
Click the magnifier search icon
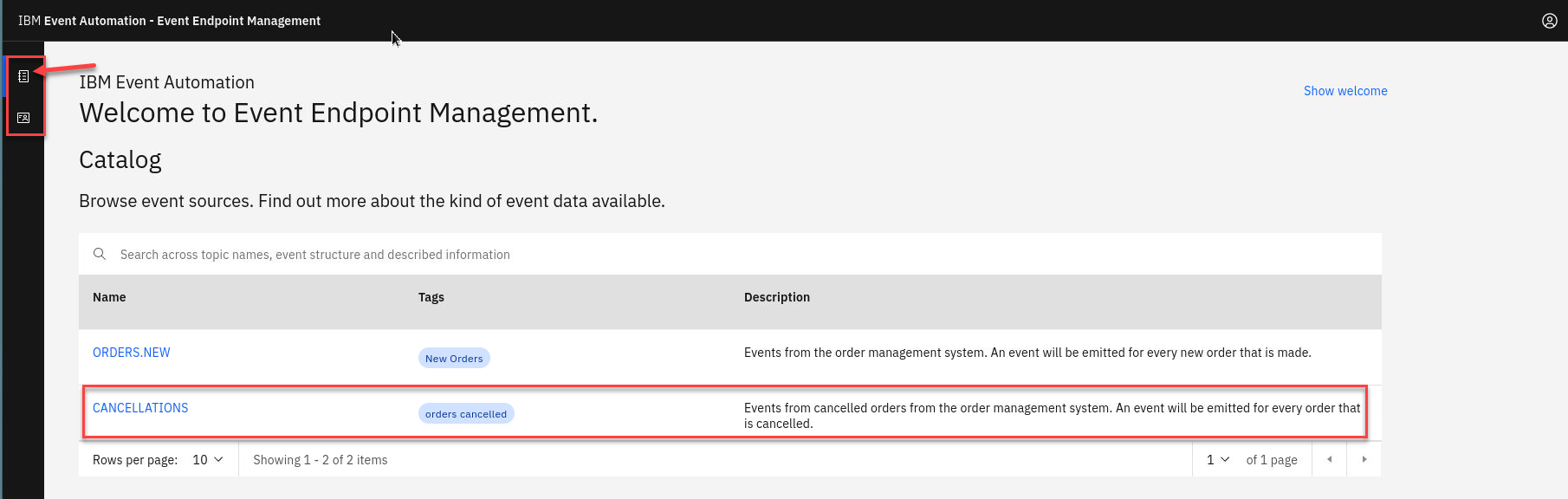(100, 254)
